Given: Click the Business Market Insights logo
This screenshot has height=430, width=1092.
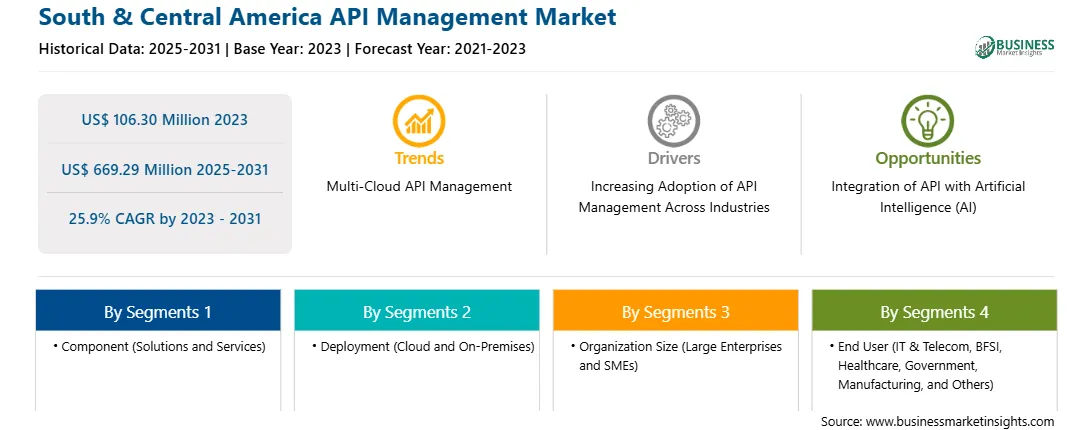Looking at the screenshot, I should click(x=1015, y=47).
